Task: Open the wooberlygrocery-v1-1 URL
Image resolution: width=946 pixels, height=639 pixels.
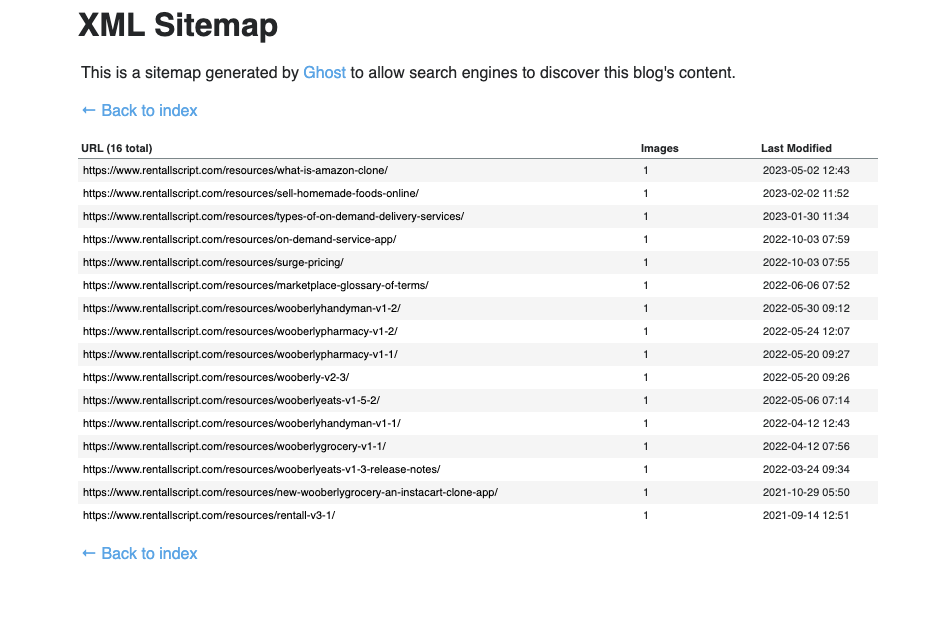Action: coord(234,446)
